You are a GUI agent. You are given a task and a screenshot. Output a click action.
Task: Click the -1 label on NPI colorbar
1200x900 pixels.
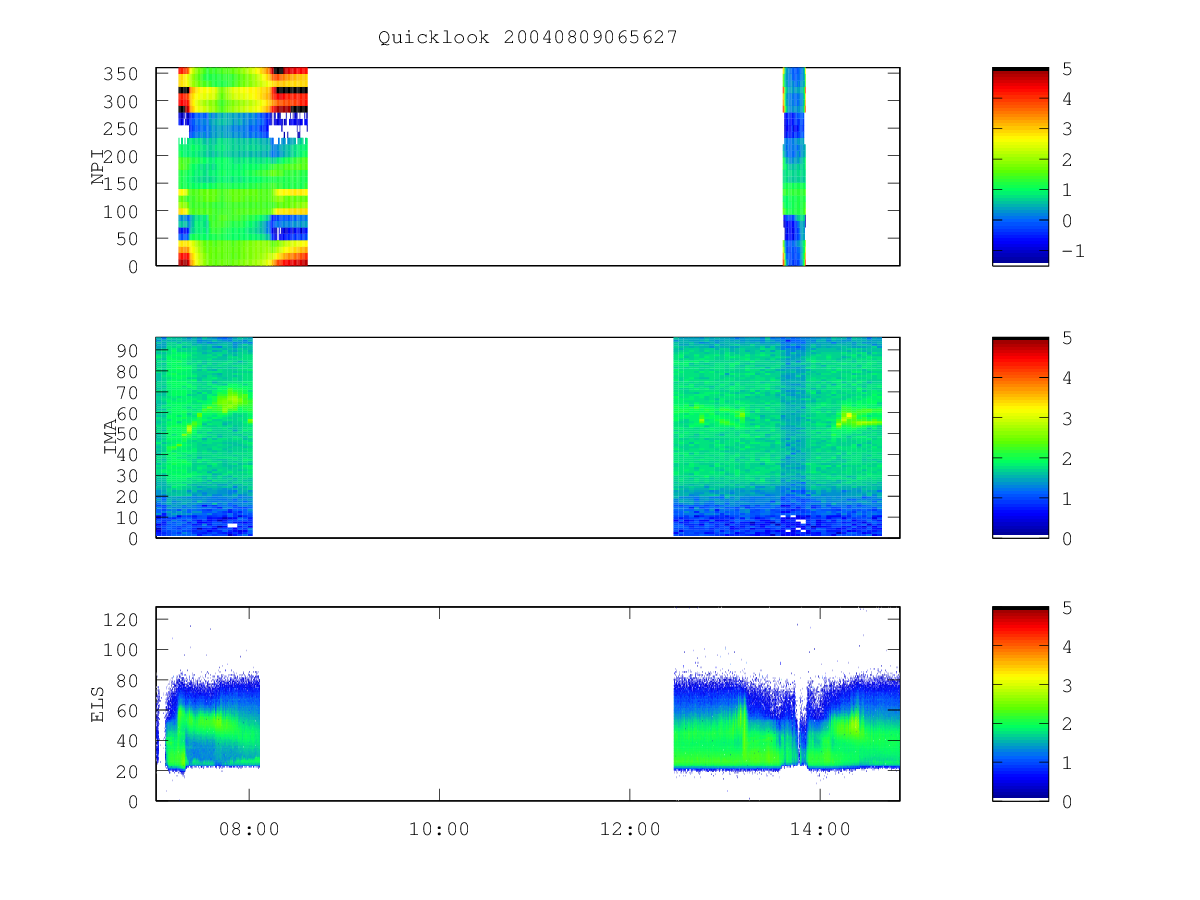[x=1072, y=251]
